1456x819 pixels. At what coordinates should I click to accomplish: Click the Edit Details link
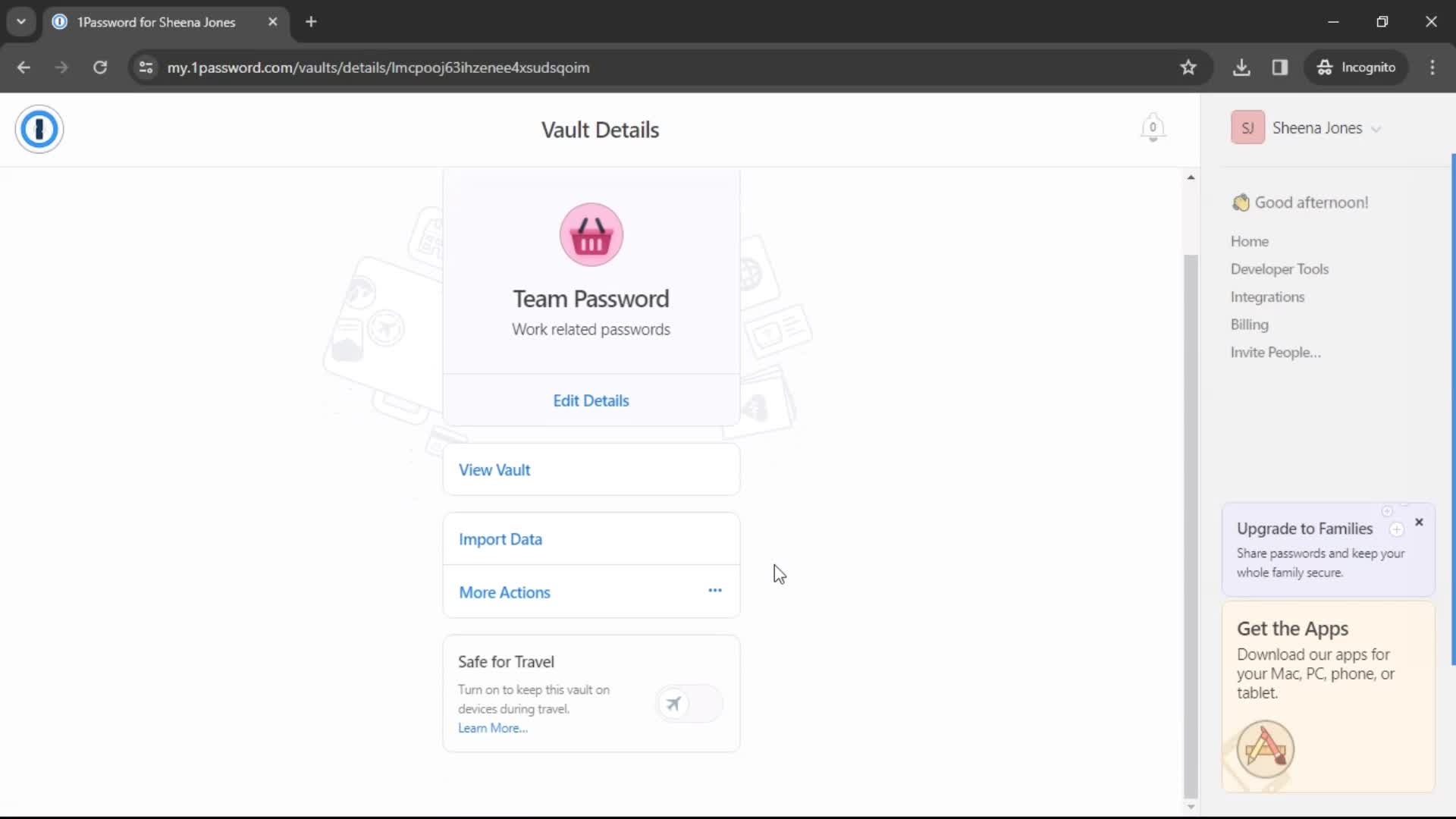click(591, 400)
